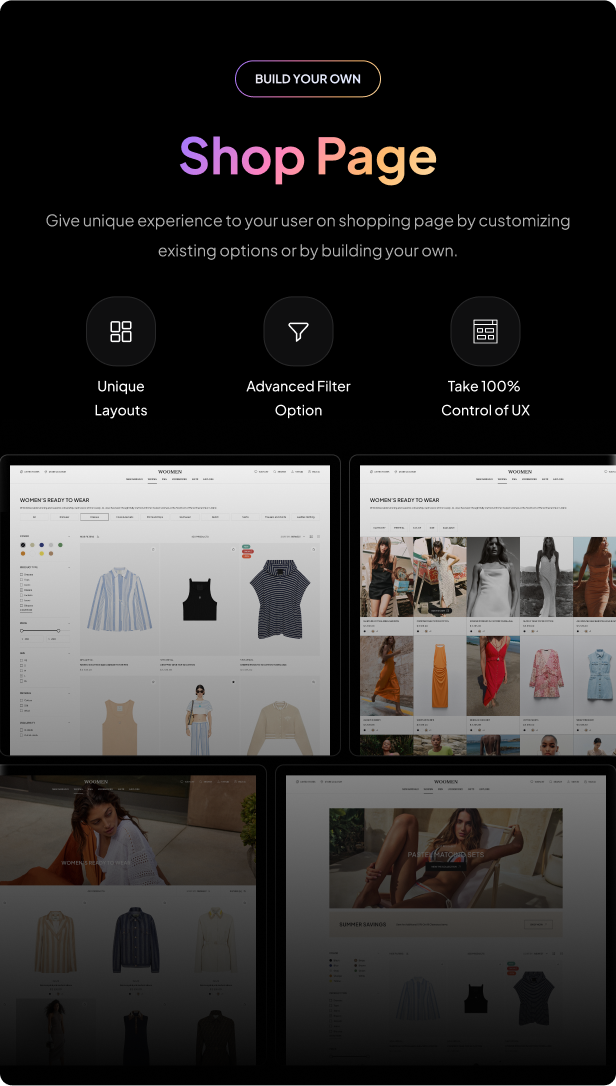Open the red dress photo in the photo-grid mockup
The image size is (616, 1086).
point(493,675)
